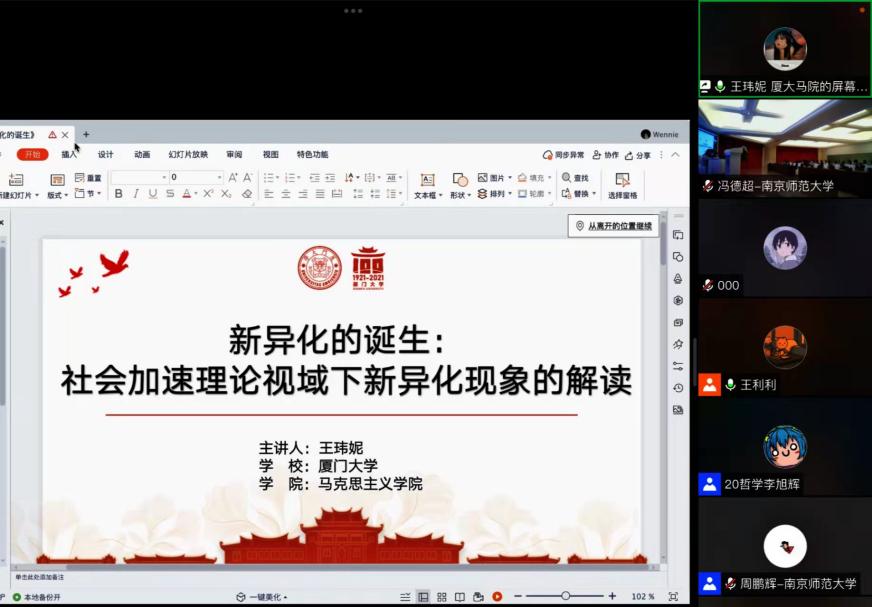Click the Bold formatting button
This screenshot has height=607, width=872.
click(x=119, y=194)
